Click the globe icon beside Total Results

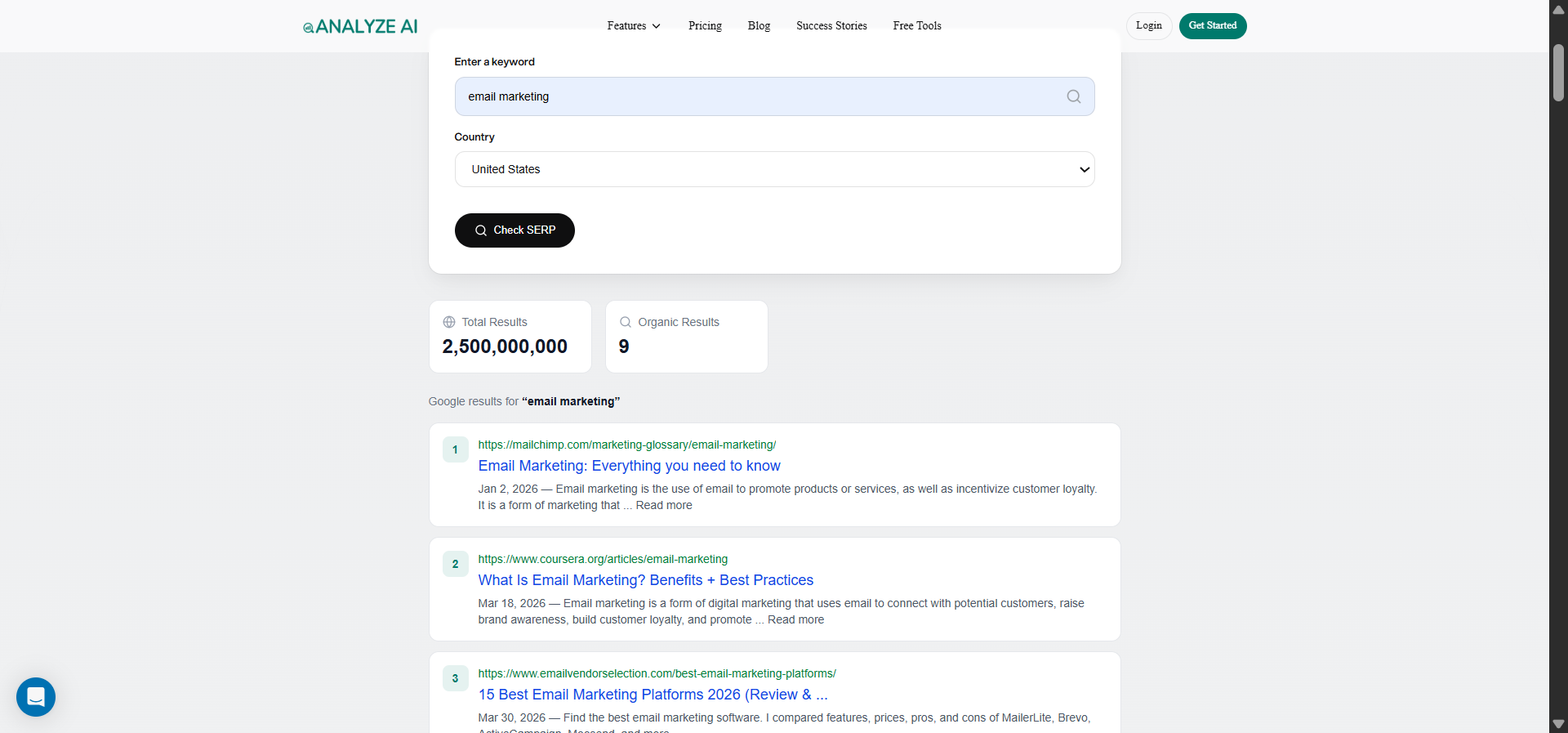click(449, 322)
